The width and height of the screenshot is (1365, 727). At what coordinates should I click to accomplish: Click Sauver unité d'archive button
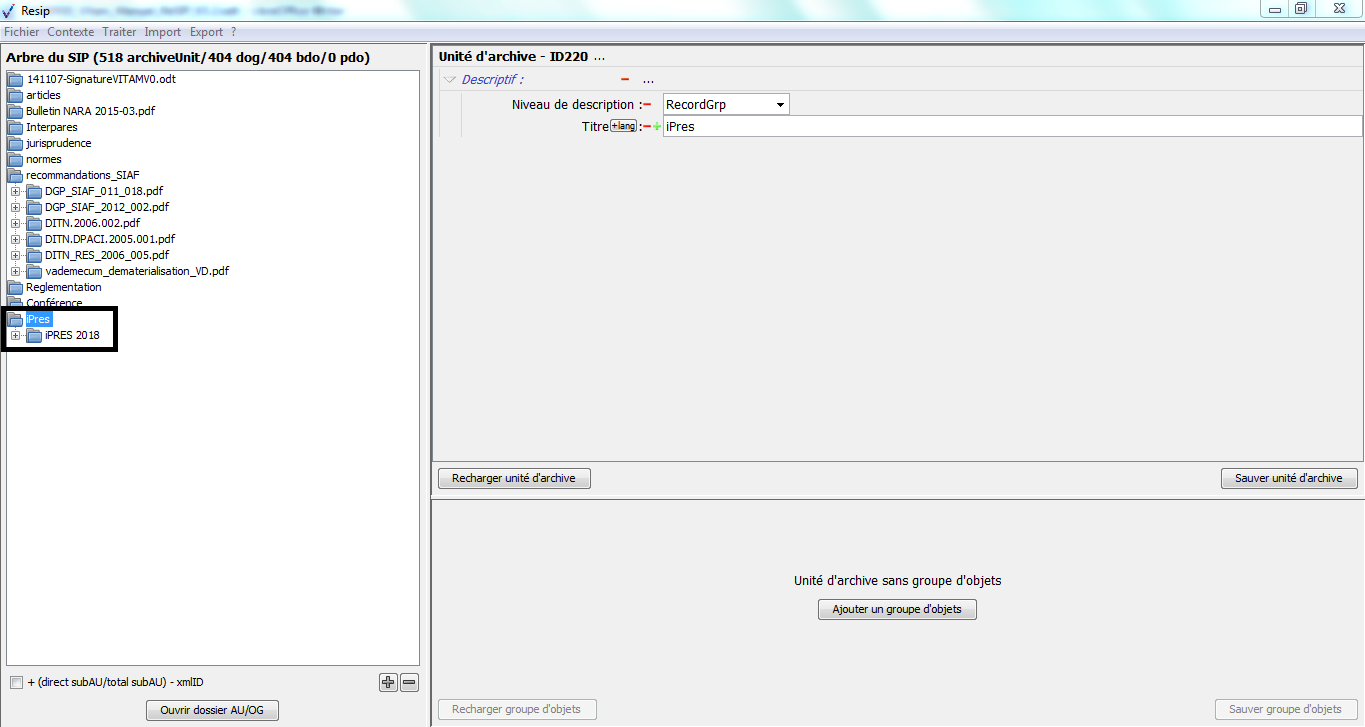point(1288,478)
